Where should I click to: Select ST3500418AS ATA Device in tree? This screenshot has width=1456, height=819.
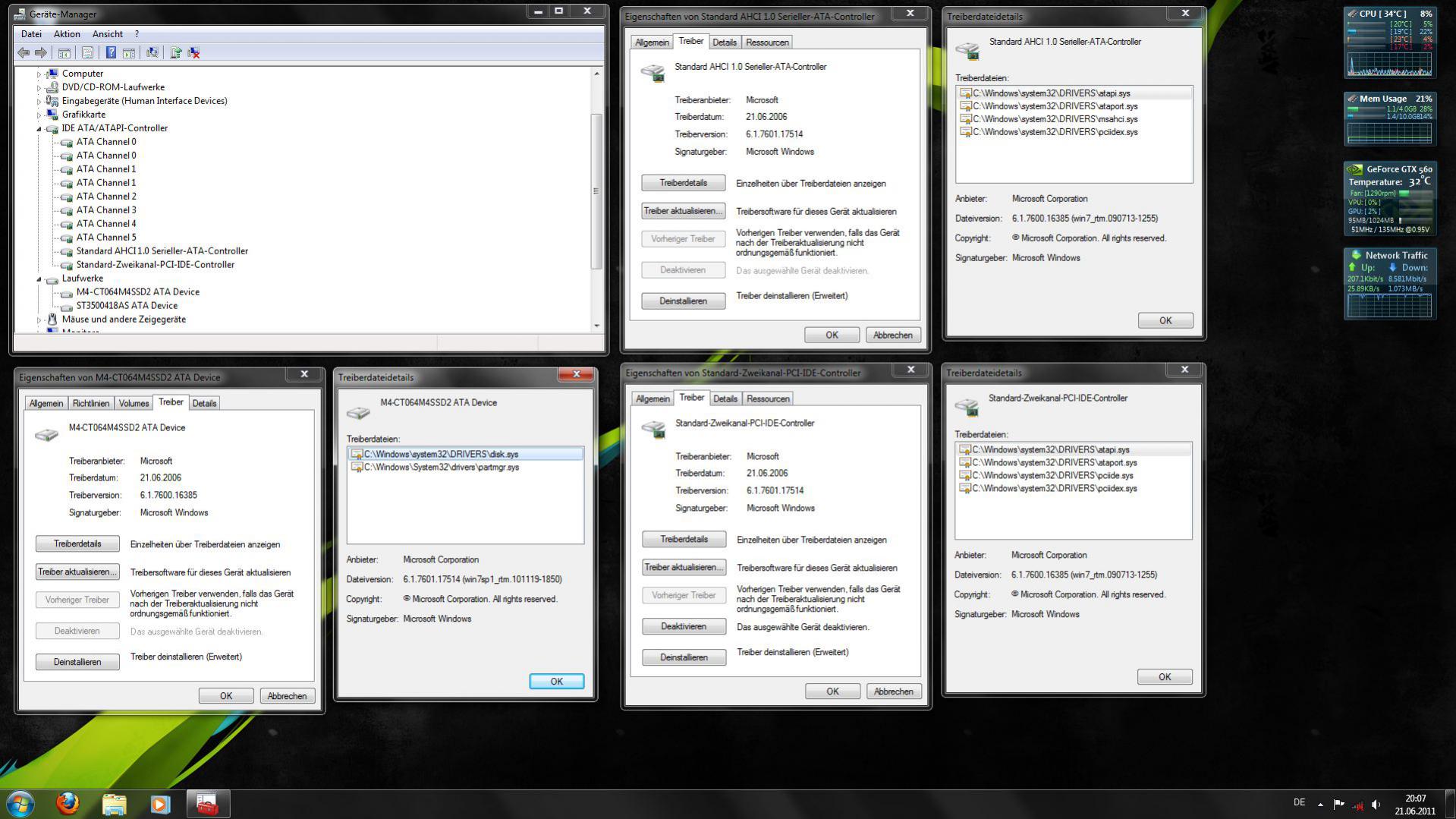[127, 306]
